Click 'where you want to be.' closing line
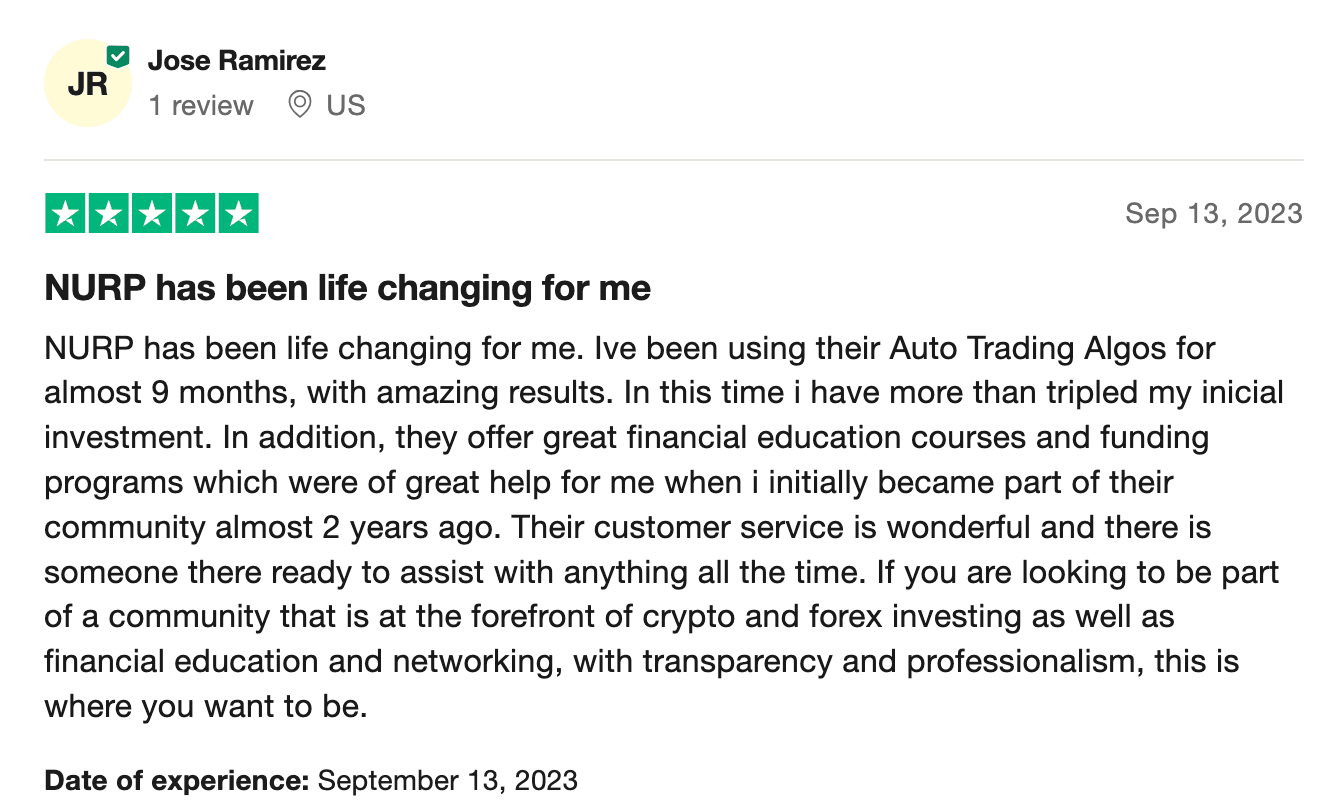 tap(206, 706)
